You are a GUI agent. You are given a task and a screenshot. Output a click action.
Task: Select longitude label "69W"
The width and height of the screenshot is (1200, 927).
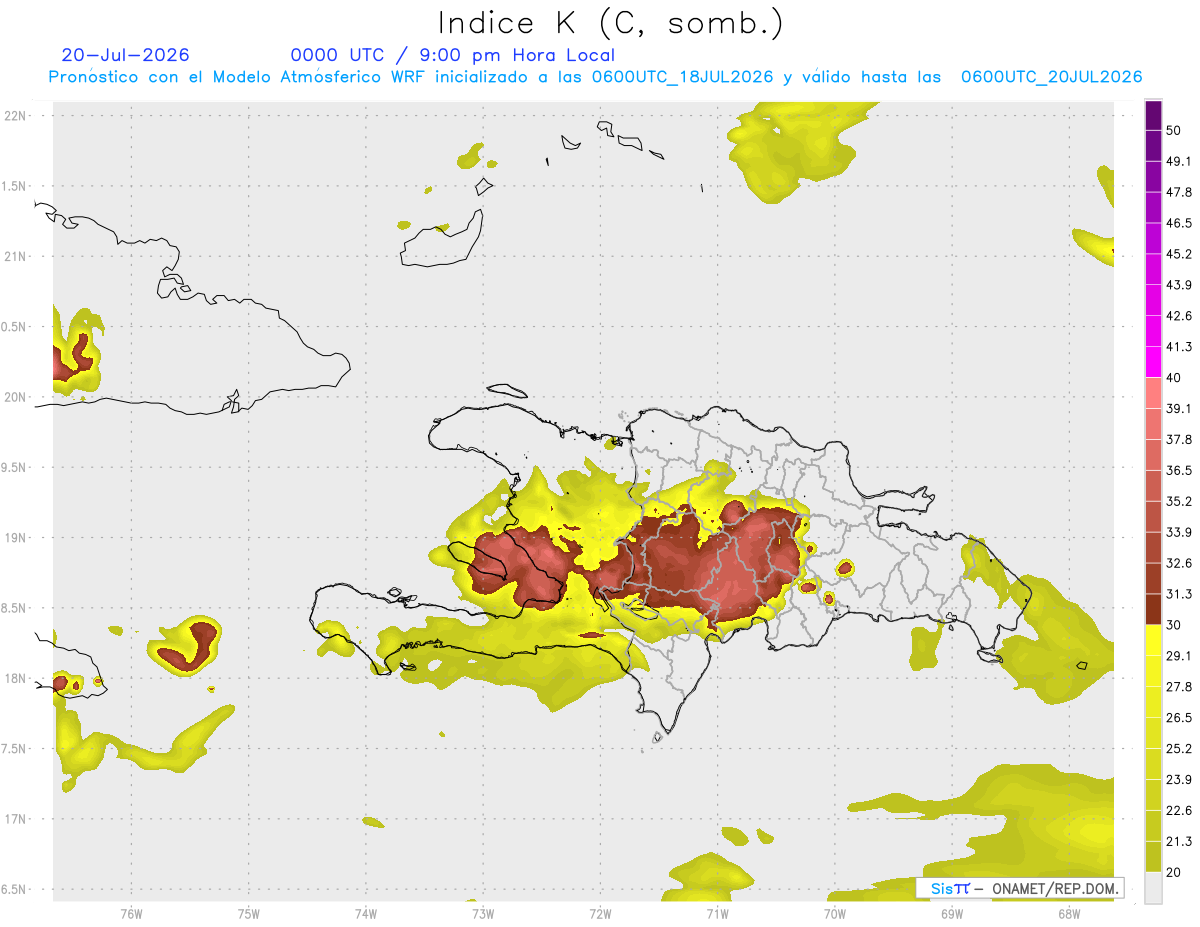click(x=952, y=913)
